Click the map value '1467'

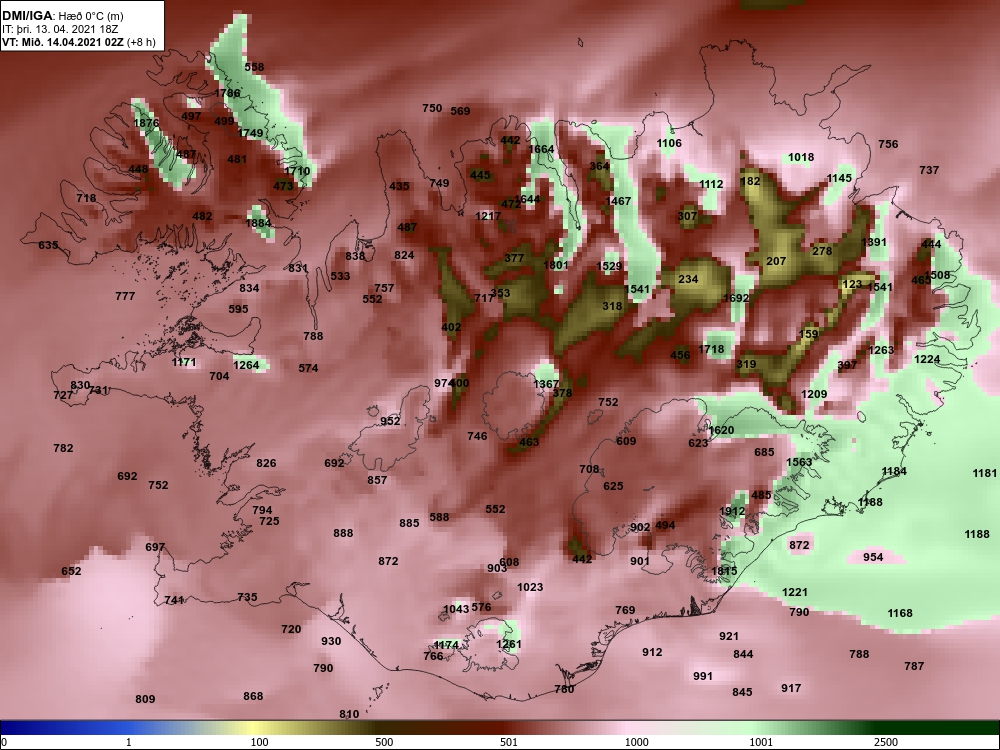[x=618, y=201]
